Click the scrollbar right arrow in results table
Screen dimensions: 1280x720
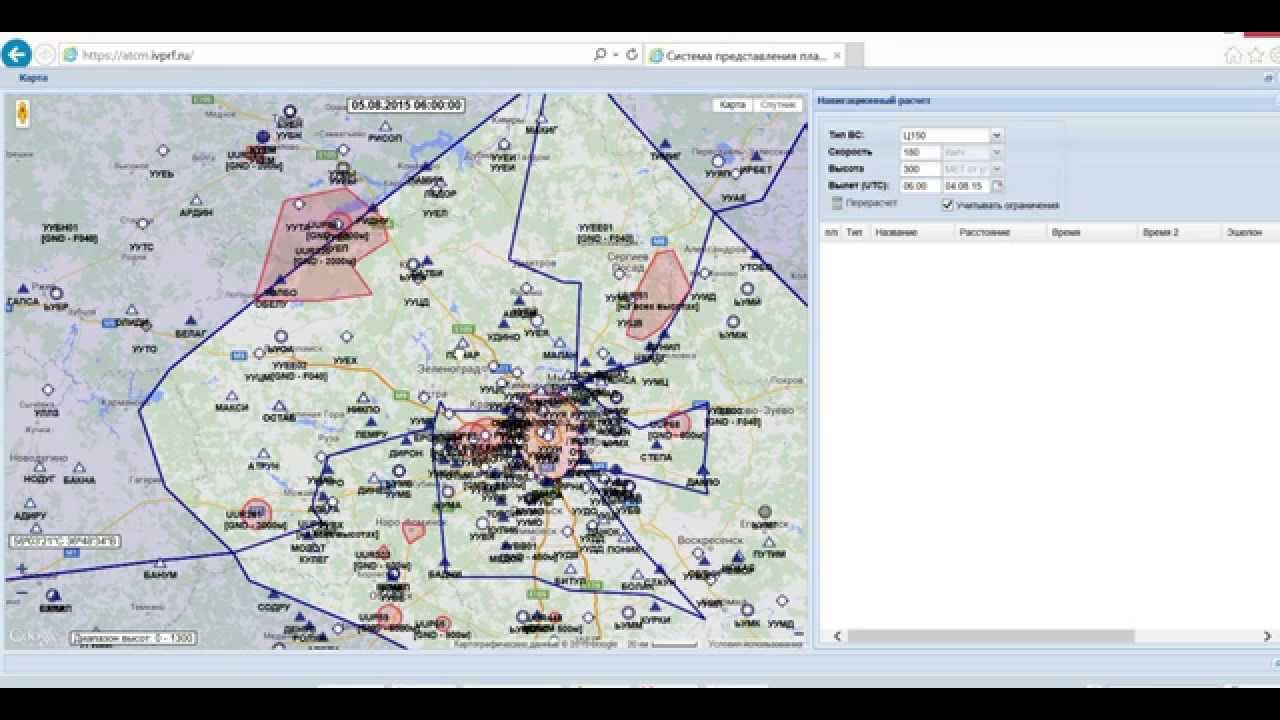[1267, 636]
